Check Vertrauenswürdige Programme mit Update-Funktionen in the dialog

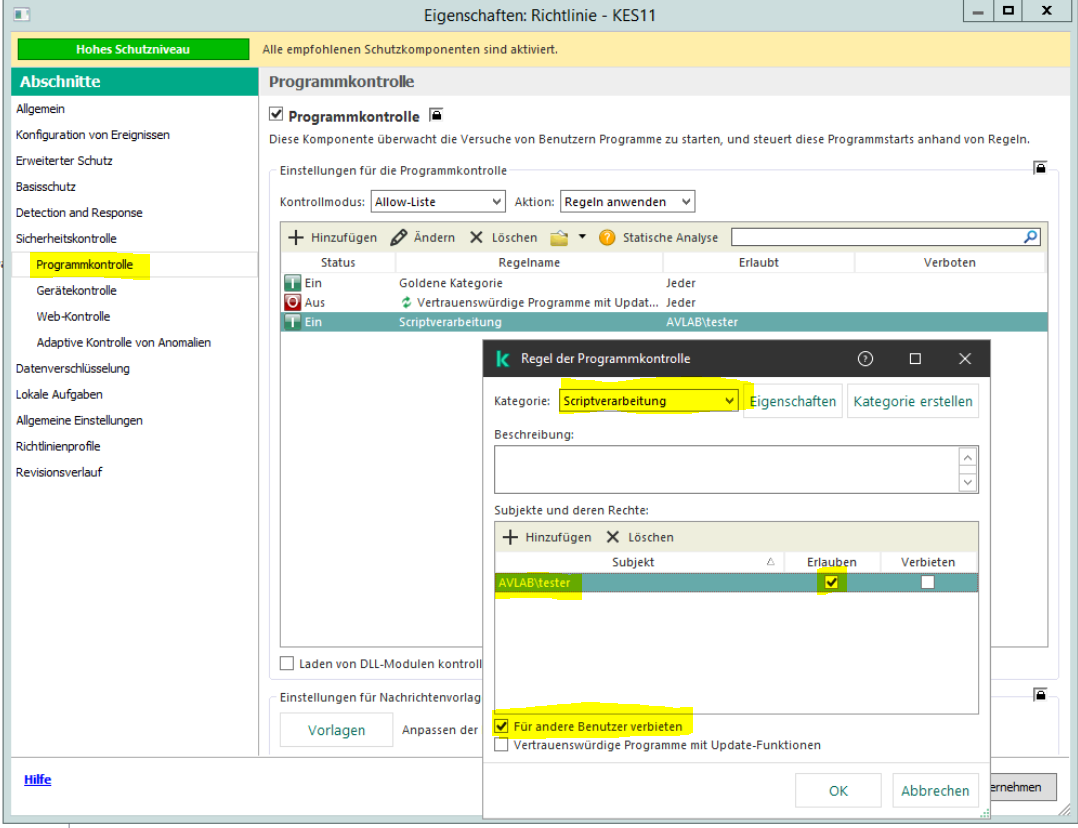coord(501,745)
